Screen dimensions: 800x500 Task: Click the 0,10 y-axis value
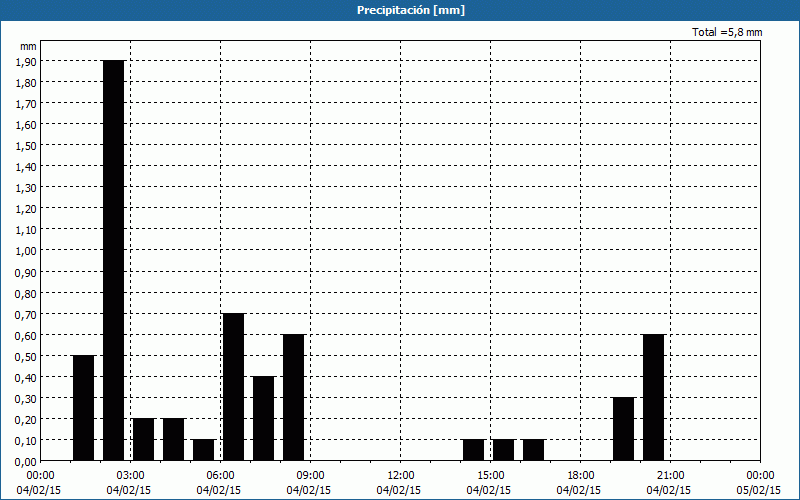26,440
